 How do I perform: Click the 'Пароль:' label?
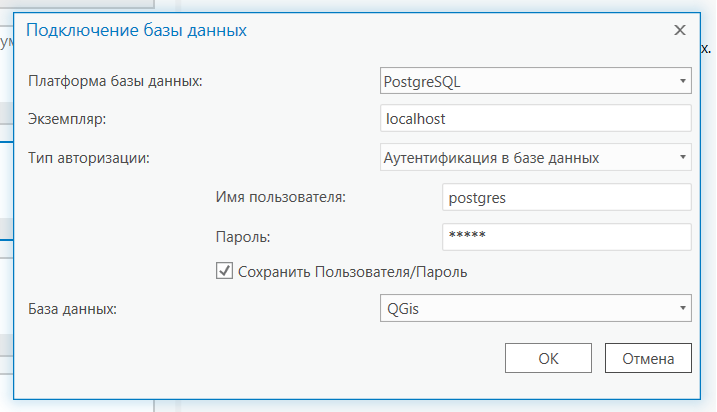[243, 237]
